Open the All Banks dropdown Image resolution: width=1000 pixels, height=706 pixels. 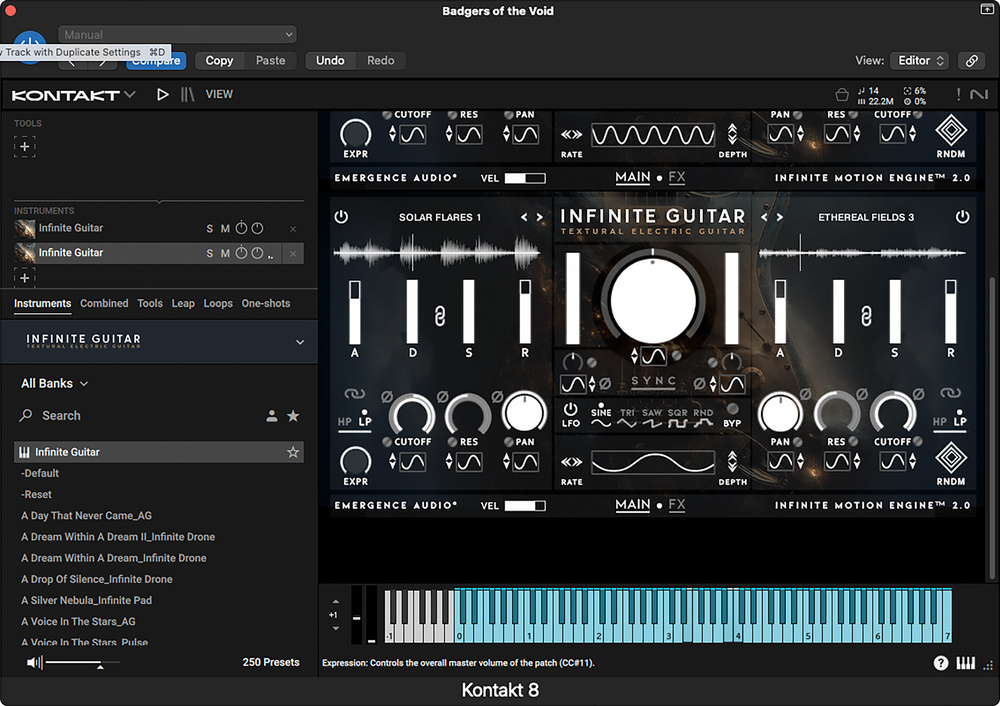55,383
